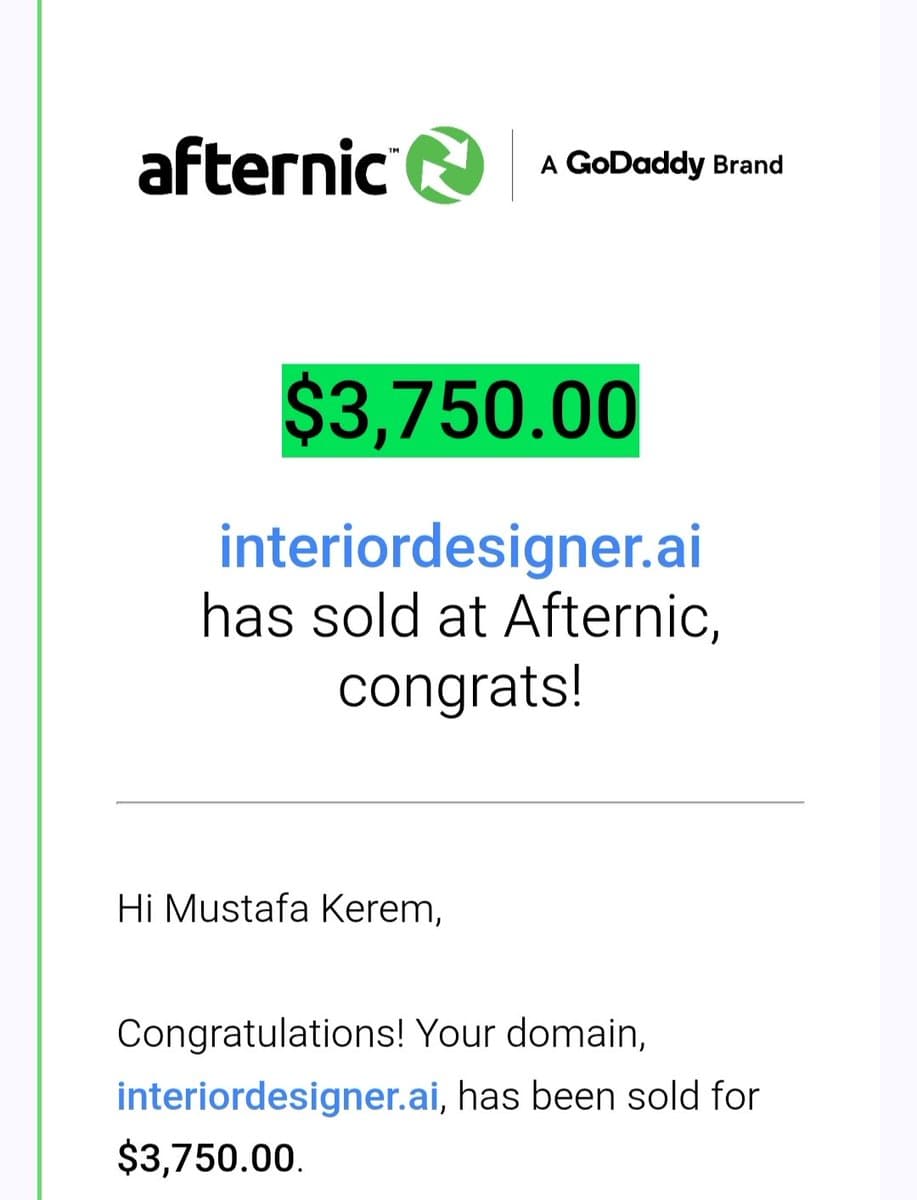Click the trademark symbol beside afternic
This screenshot has width=917, height=1200.
tap(394, 149)
